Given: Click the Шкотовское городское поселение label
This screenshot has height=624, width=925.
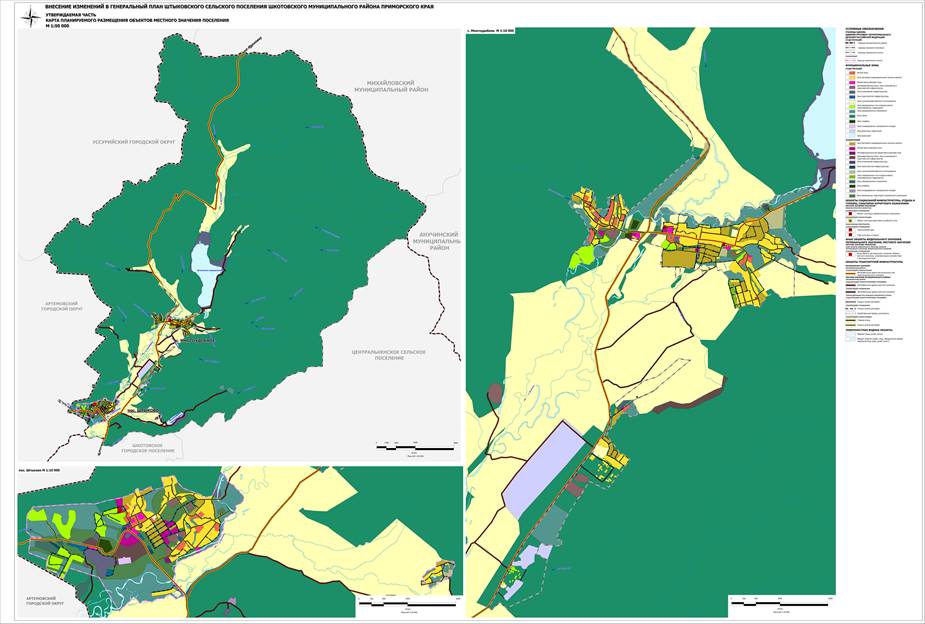Looking at the screenshot, I should coord(147,448).
